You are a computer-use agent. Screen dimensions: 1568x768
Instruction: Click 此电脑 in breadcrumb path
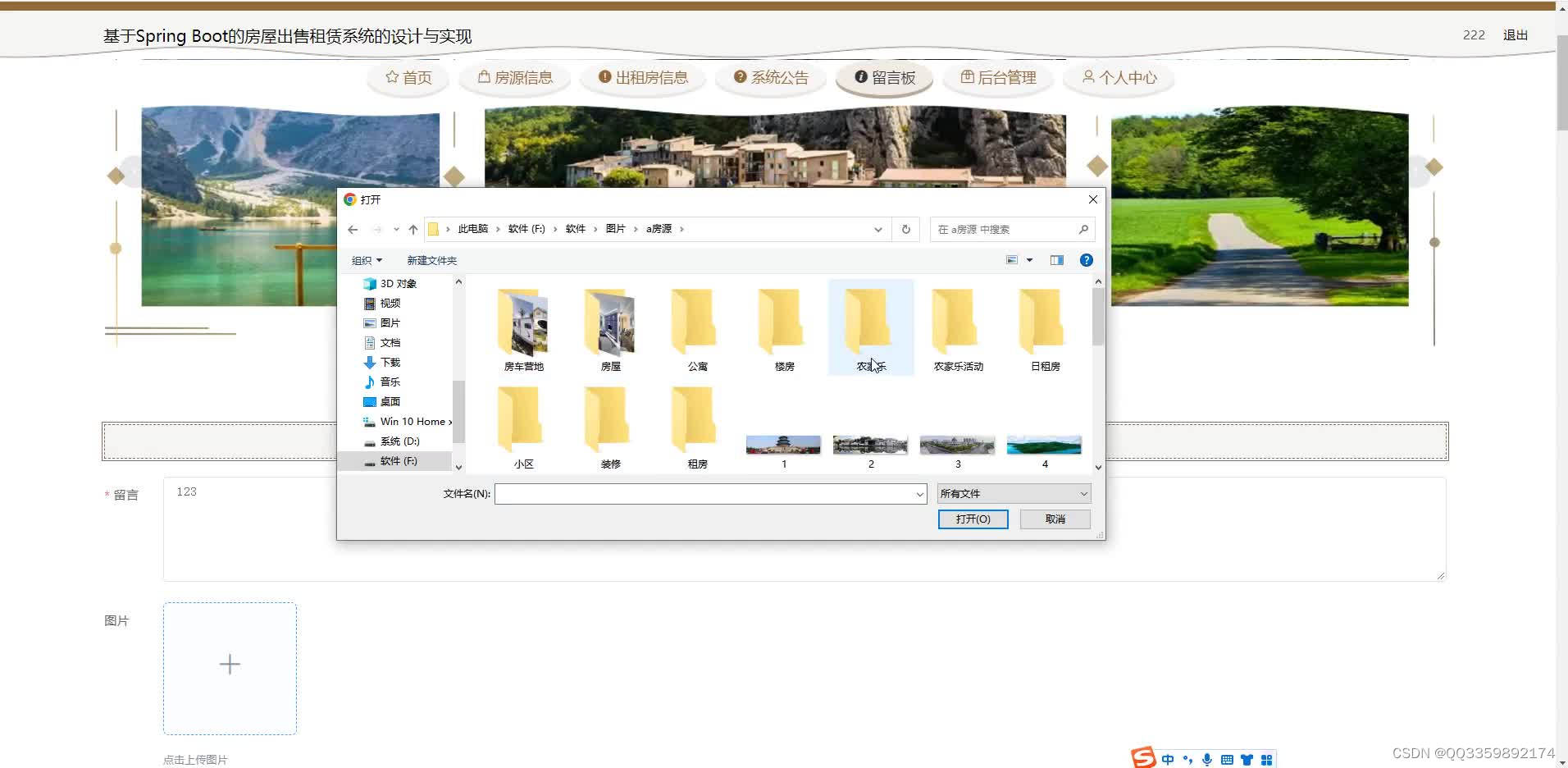coord(472,229)
